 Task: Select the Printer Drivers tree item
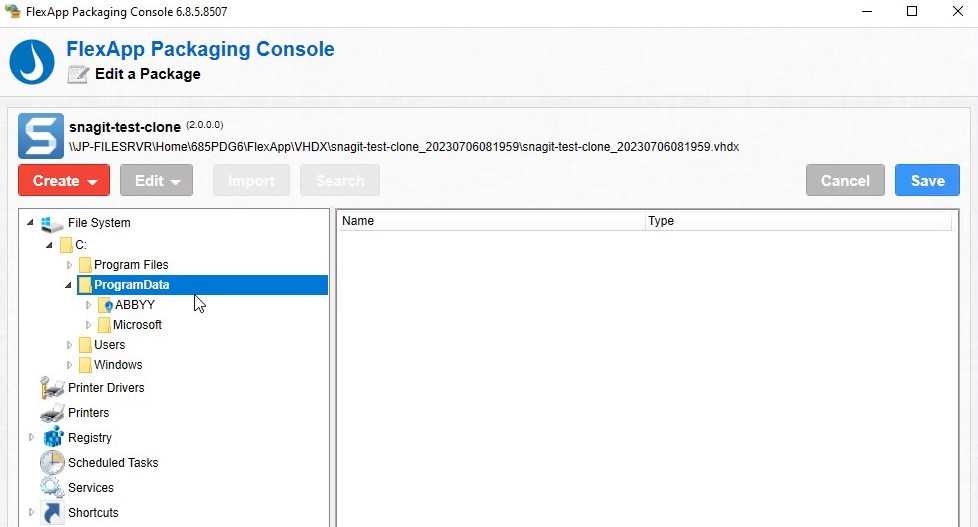106,387
